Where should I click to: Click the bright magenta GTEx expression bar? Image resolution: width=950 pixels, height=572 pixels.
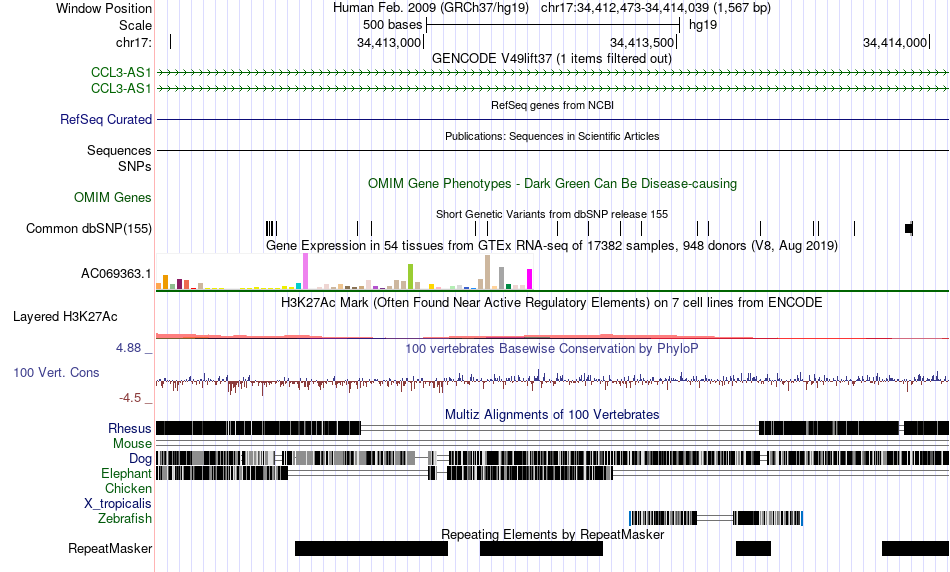[x=530, y=279]
